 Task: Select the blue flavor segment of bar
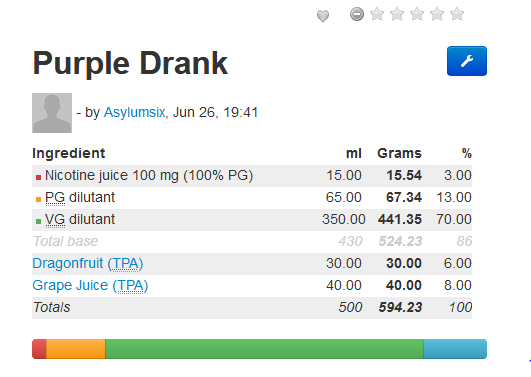click(455, 349)
